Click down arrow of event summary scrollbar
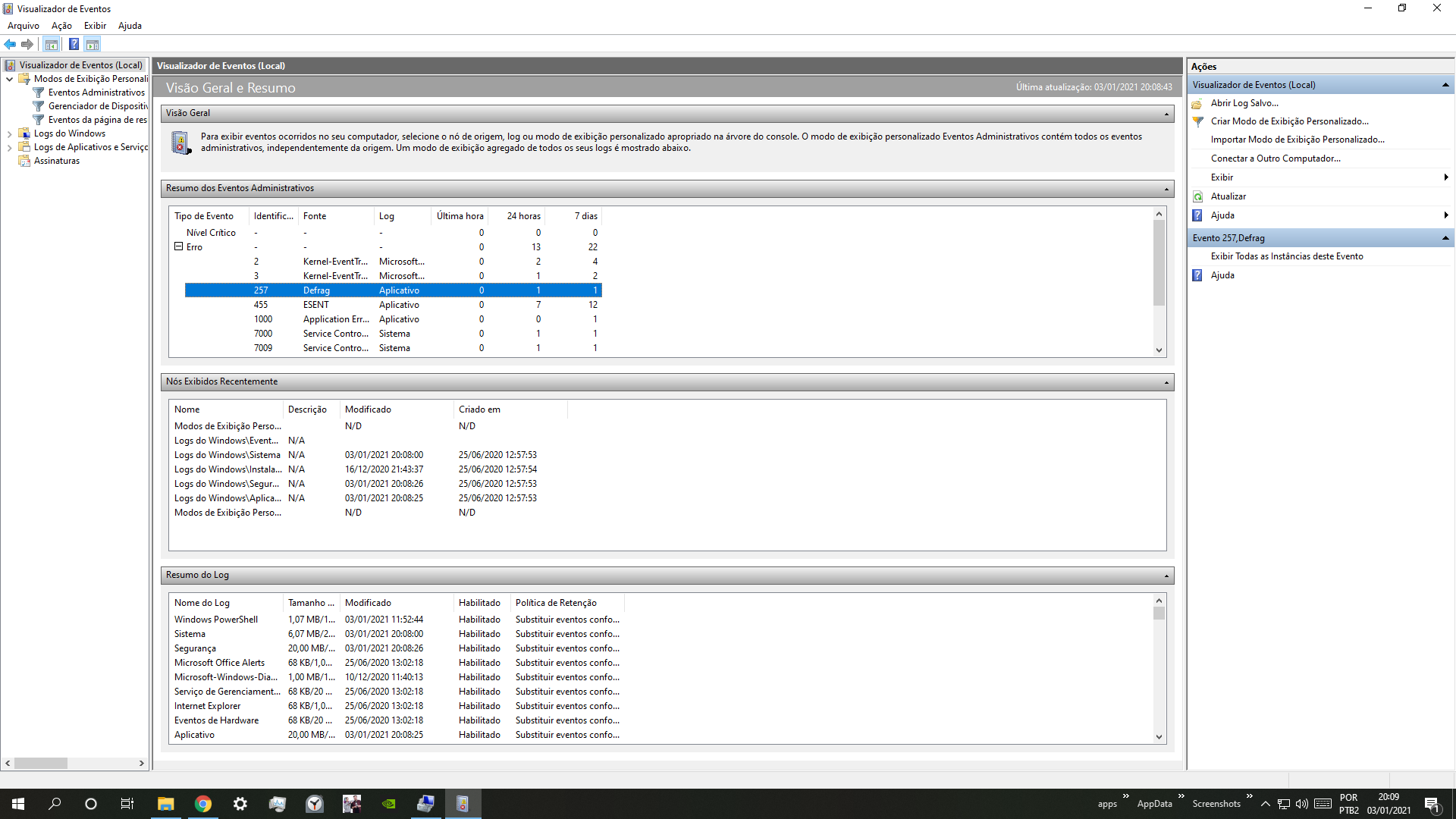The height and width of the screenshot is (819, 1456). 1159,350
